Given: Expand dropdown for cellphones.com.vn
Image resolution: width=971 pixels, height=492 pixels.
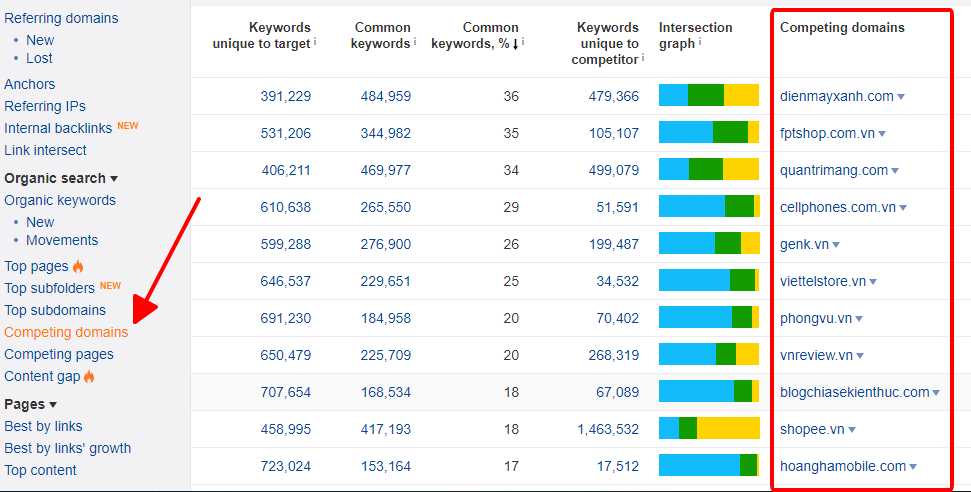Looking at the screenshot, I should tap(903, 208).
